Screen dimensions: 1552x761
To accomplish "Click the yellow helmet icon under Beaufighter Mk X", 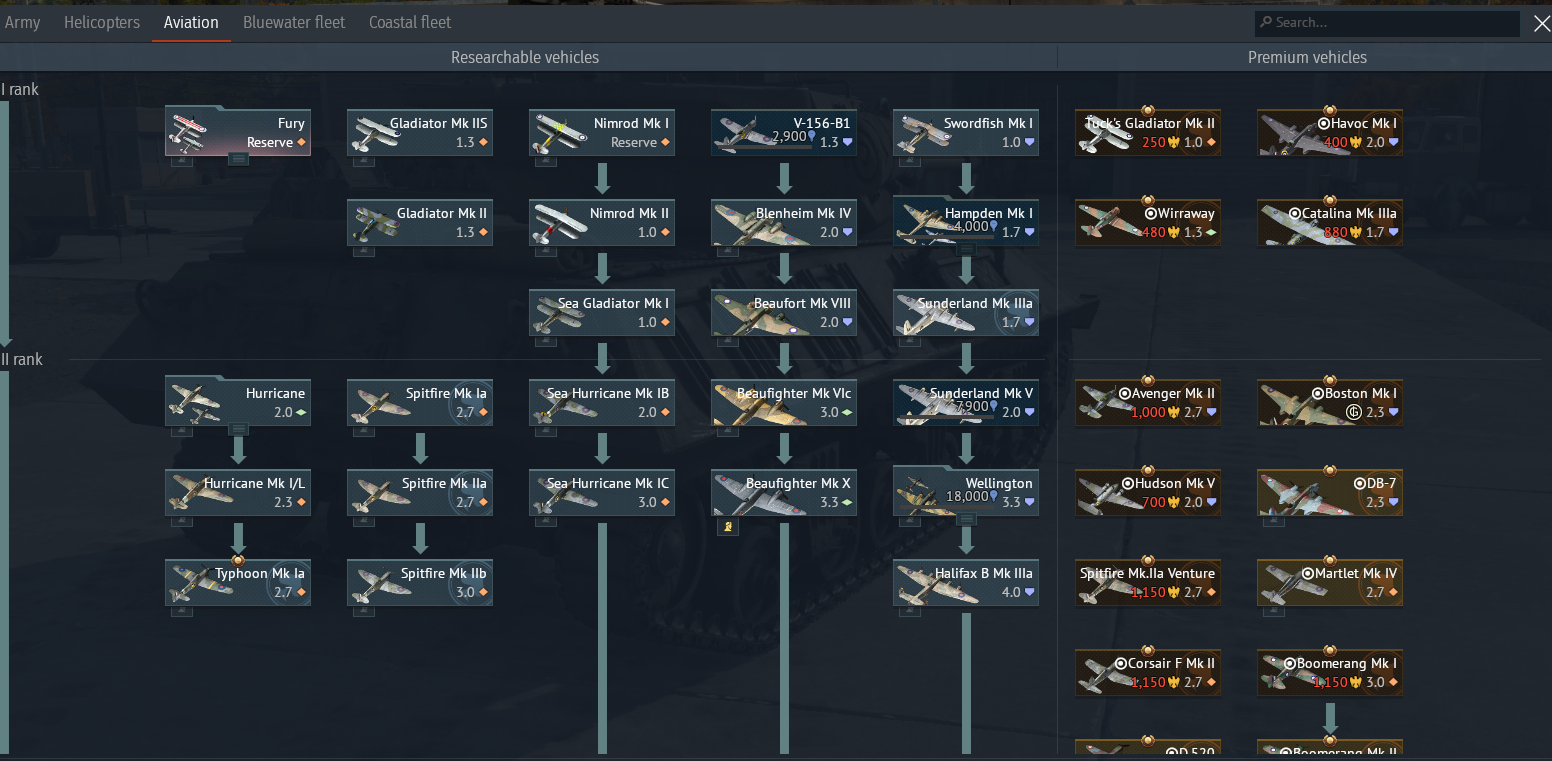I will coord(727,526).
